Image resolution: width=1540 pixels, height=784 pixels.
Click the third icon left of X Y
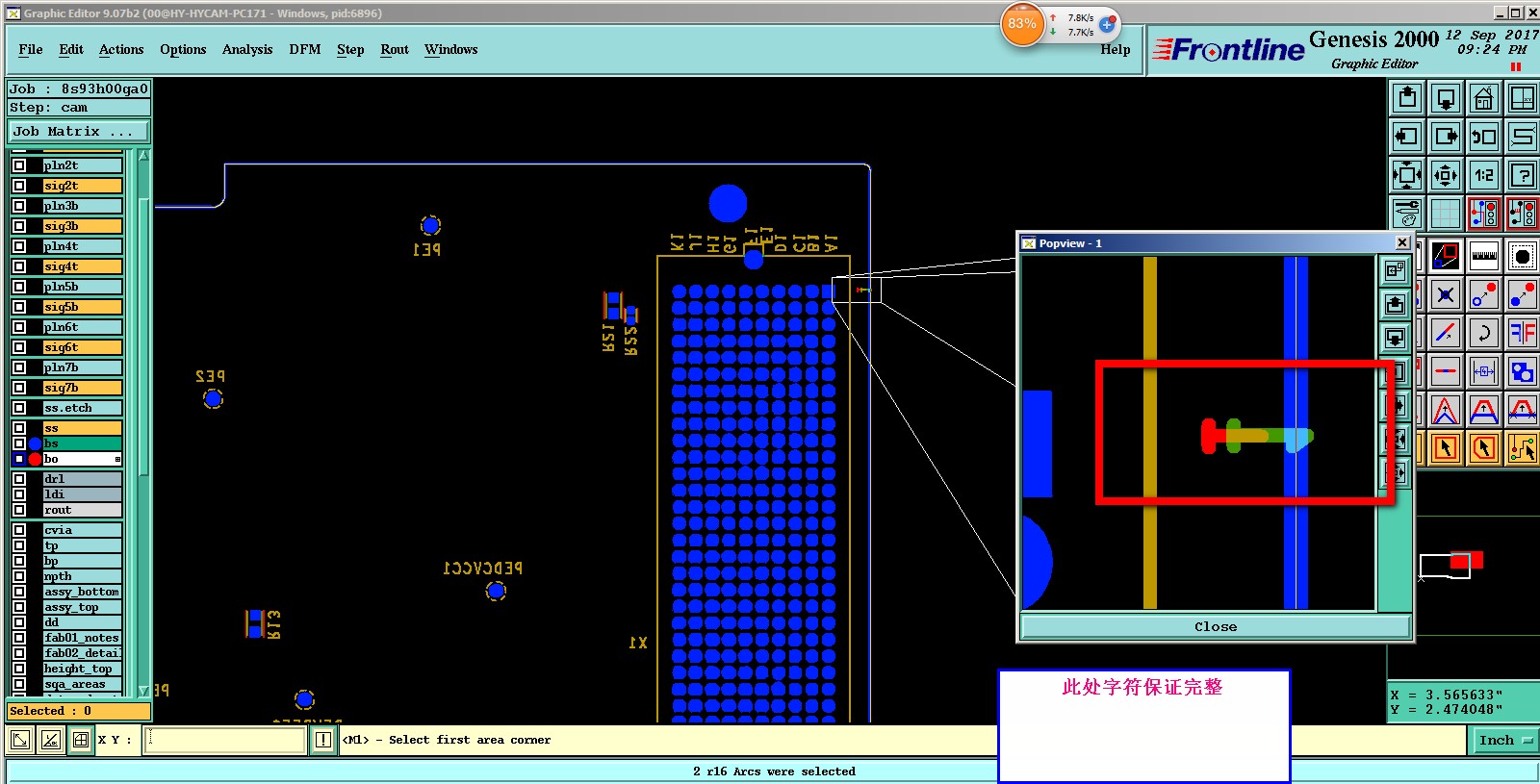pyautogui.click(x=81, y=740)
